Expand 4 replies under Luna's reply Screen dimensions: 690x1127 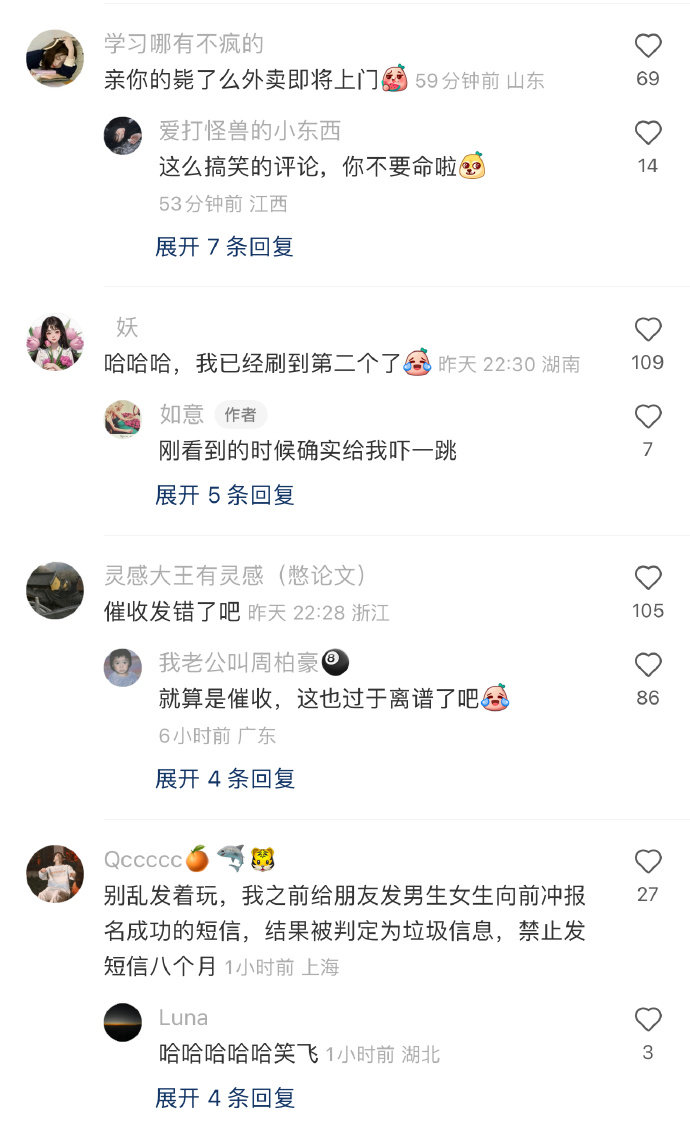[x=224, y=1098]
